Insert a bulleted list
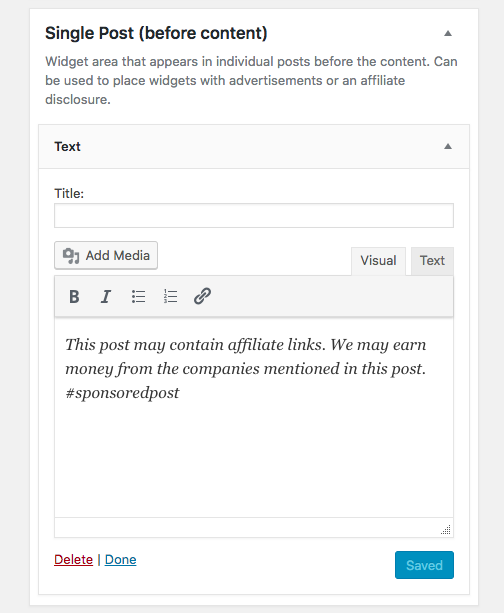504x613 pixels. (x=138, y=296)
